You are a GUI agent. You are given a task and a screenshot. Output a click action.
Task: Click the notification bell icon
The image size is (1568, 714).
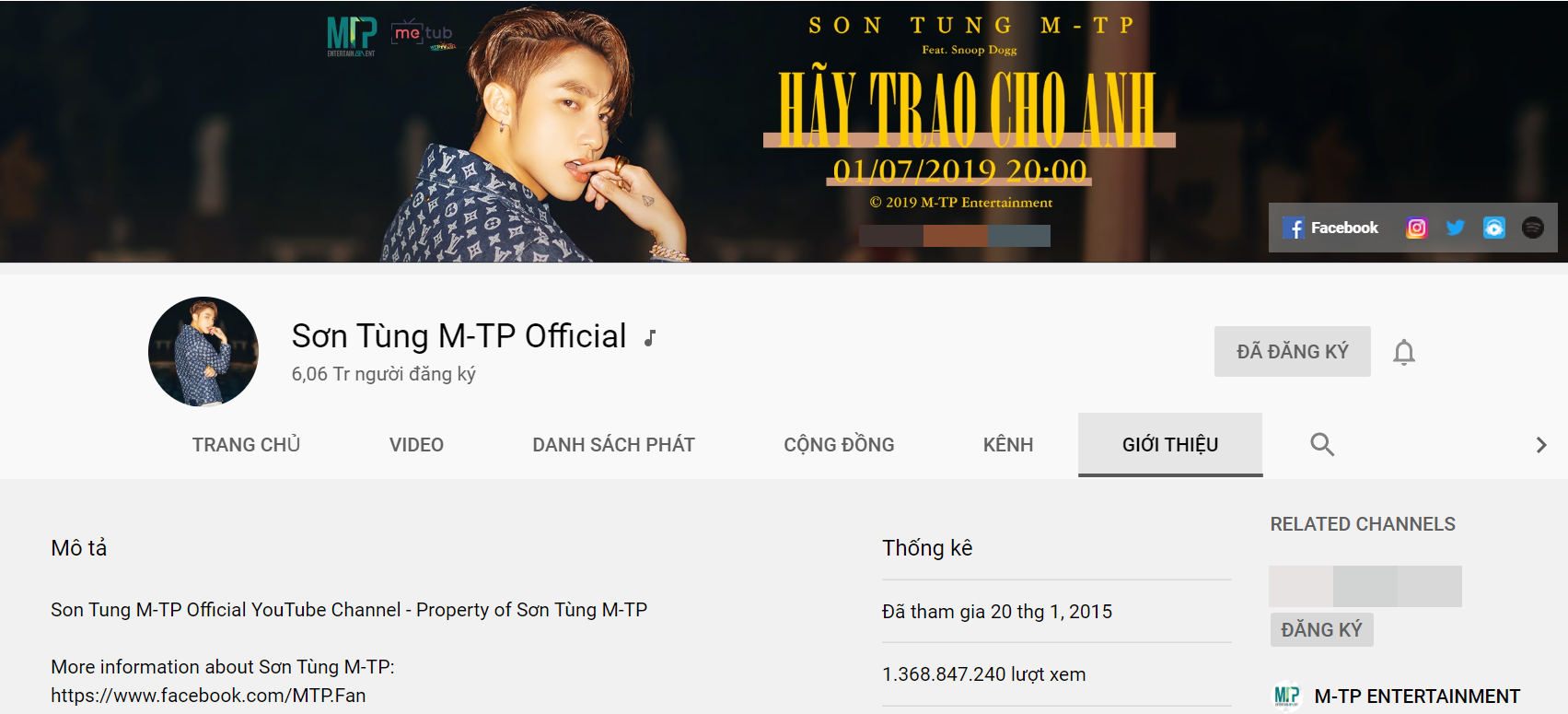(x=1404, y=352)
